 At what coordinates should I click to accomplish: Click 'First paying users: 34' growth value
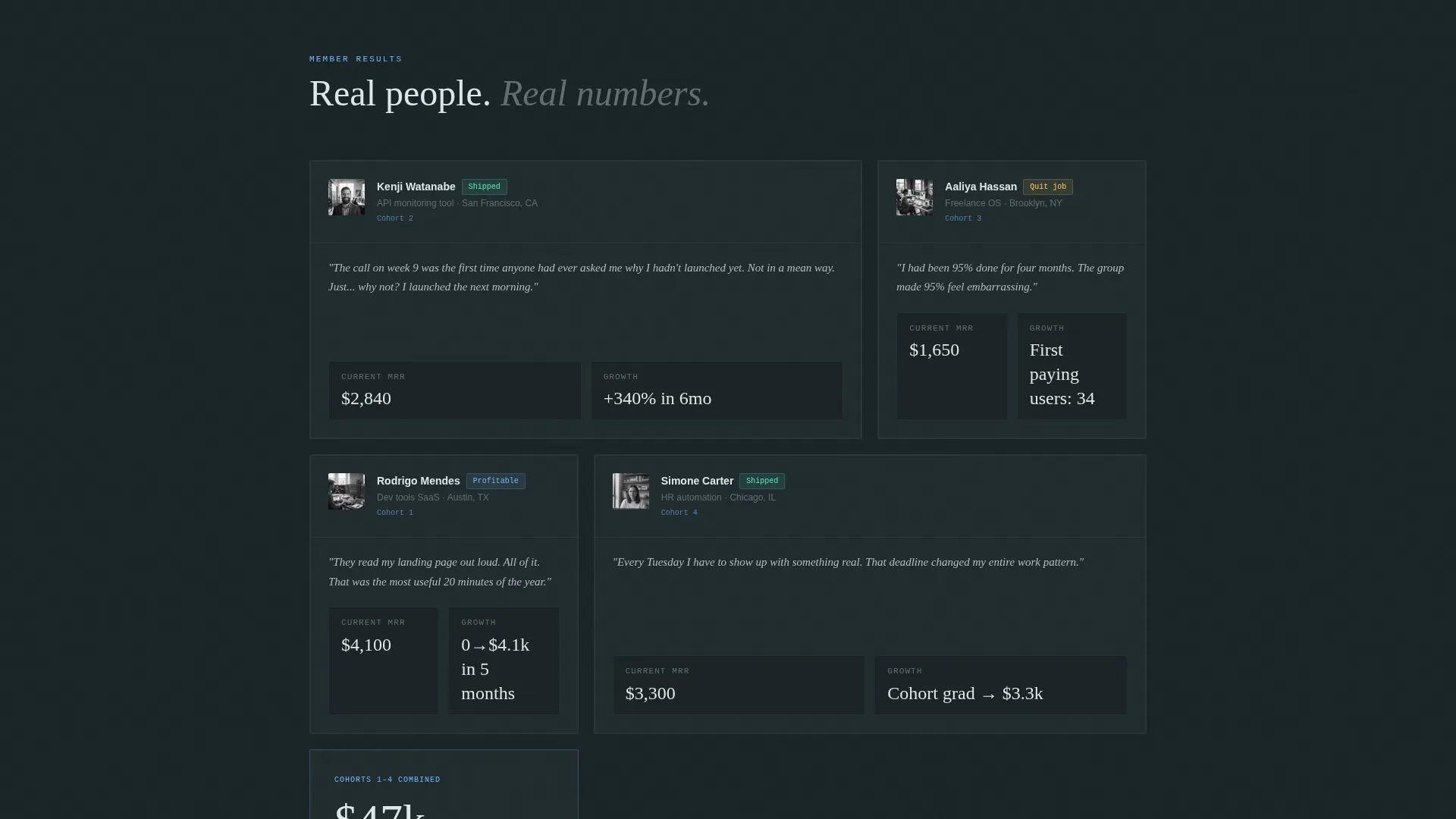(1062, 375)
